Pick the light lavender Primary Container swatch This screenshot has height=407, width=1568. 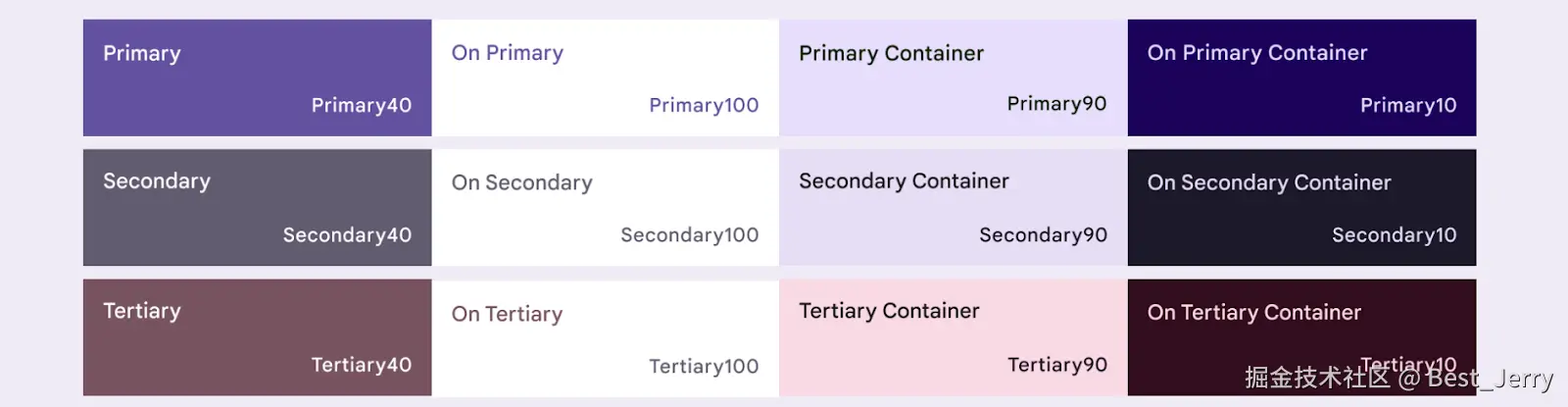pyautogui.click(x=953, y=77)
